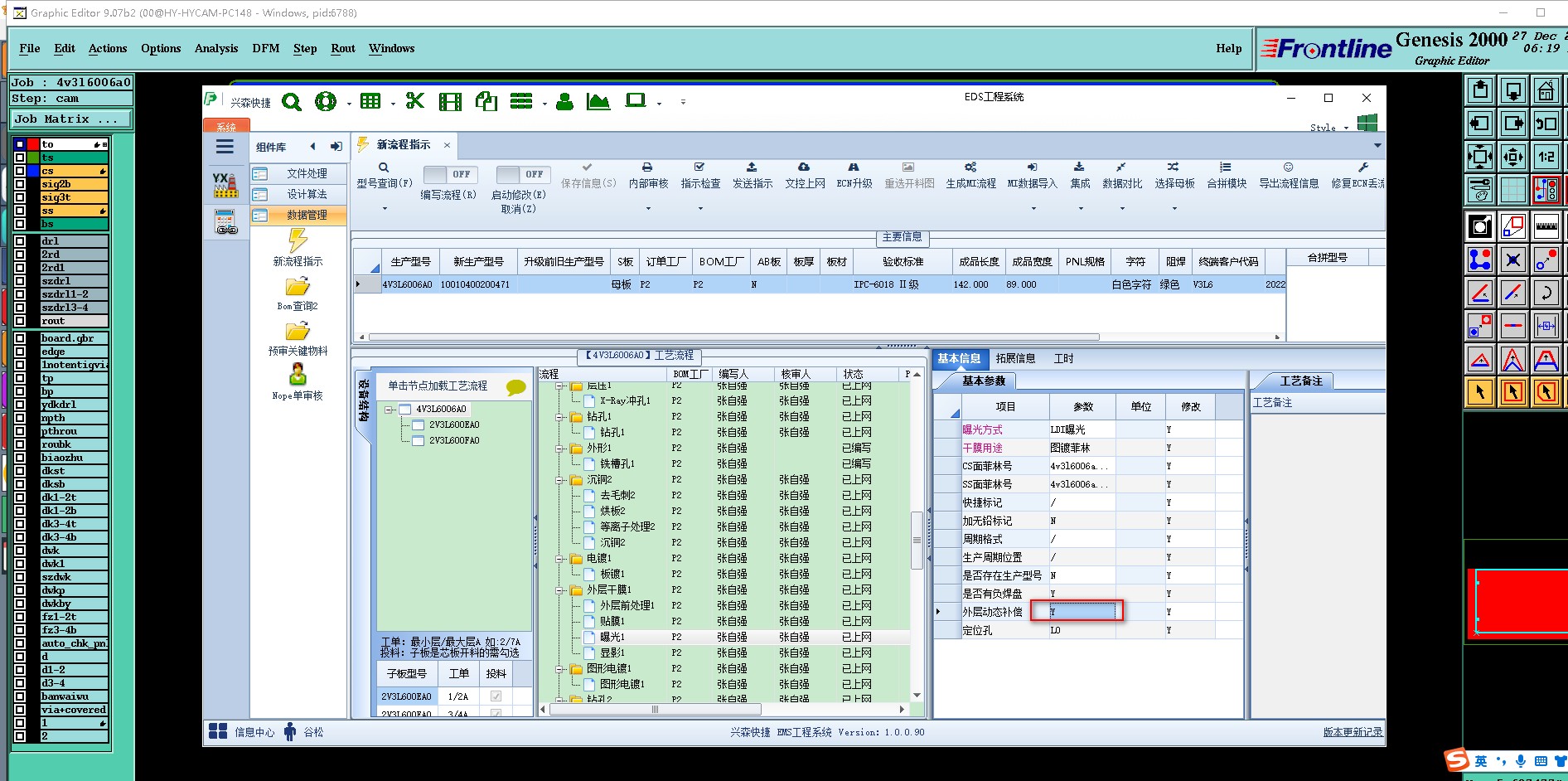Viewport: 1568px width, 781px height.
Task: Click the rotate arc arrow tool icon
Action: (1546, 292)
